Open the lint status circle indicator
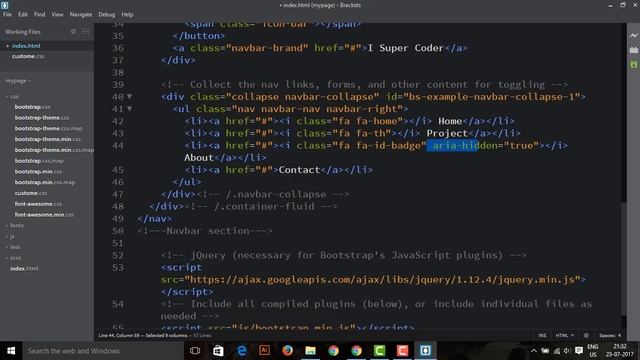This screenshot has width=640, height=360. point(586,336)
